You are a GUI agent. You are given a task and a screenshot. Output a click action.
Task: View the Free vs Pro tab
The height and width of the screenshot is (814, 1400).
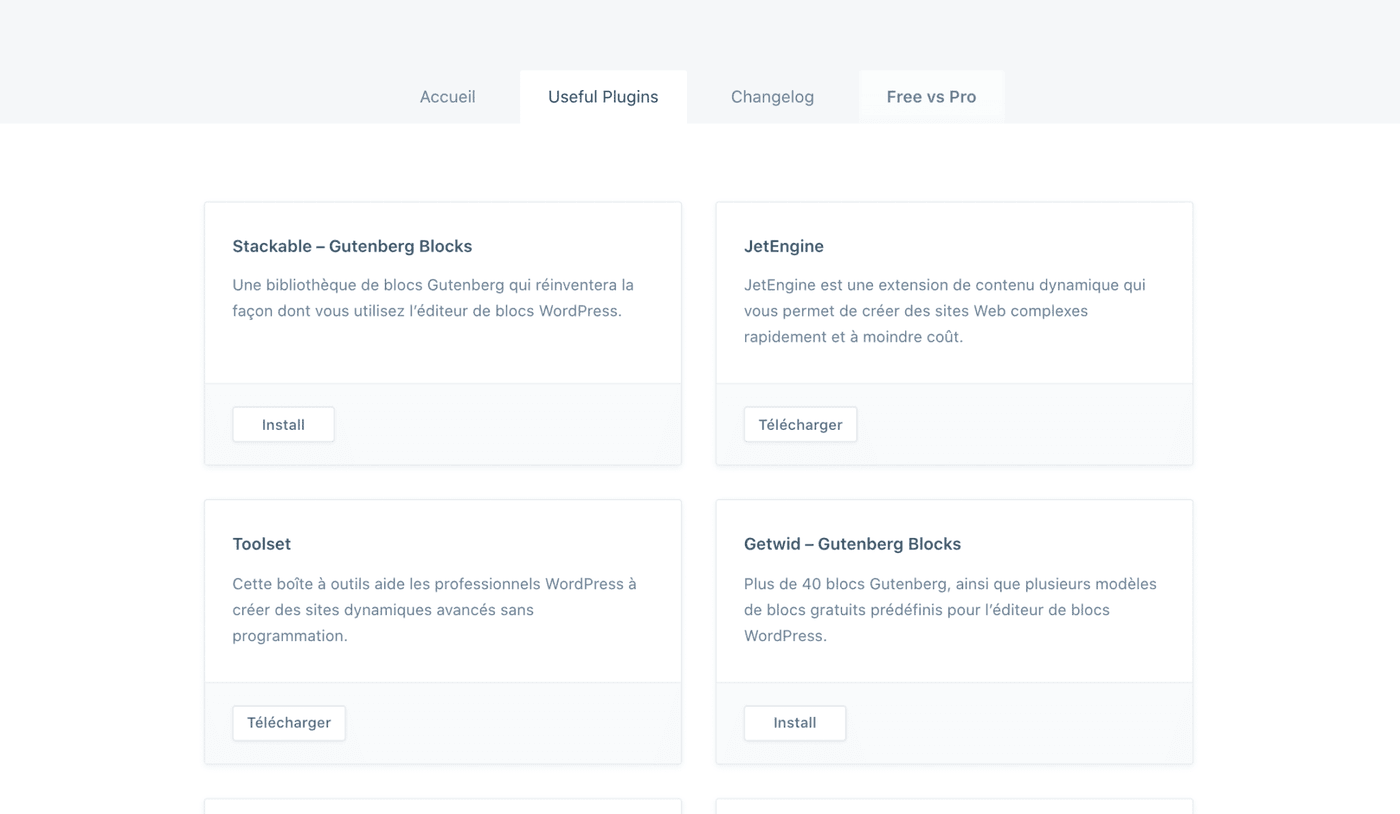[x=931, y=96]
